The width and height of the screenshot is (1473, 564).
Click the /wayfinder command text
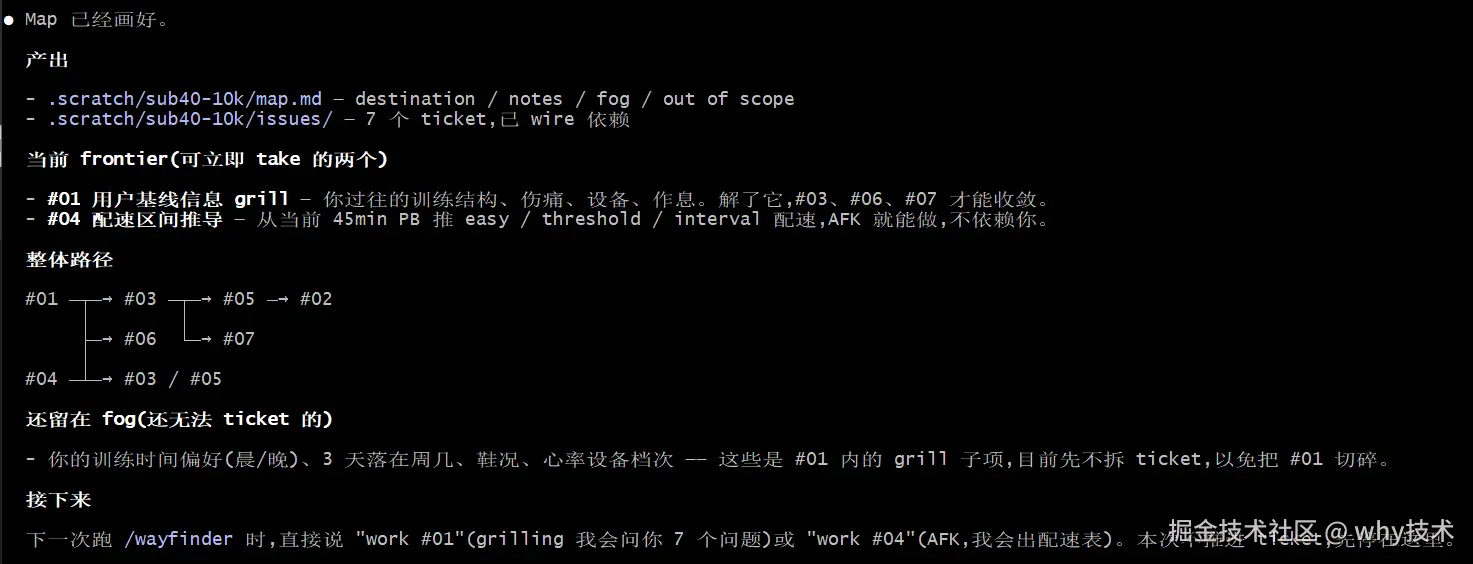(x=179, y=539)
